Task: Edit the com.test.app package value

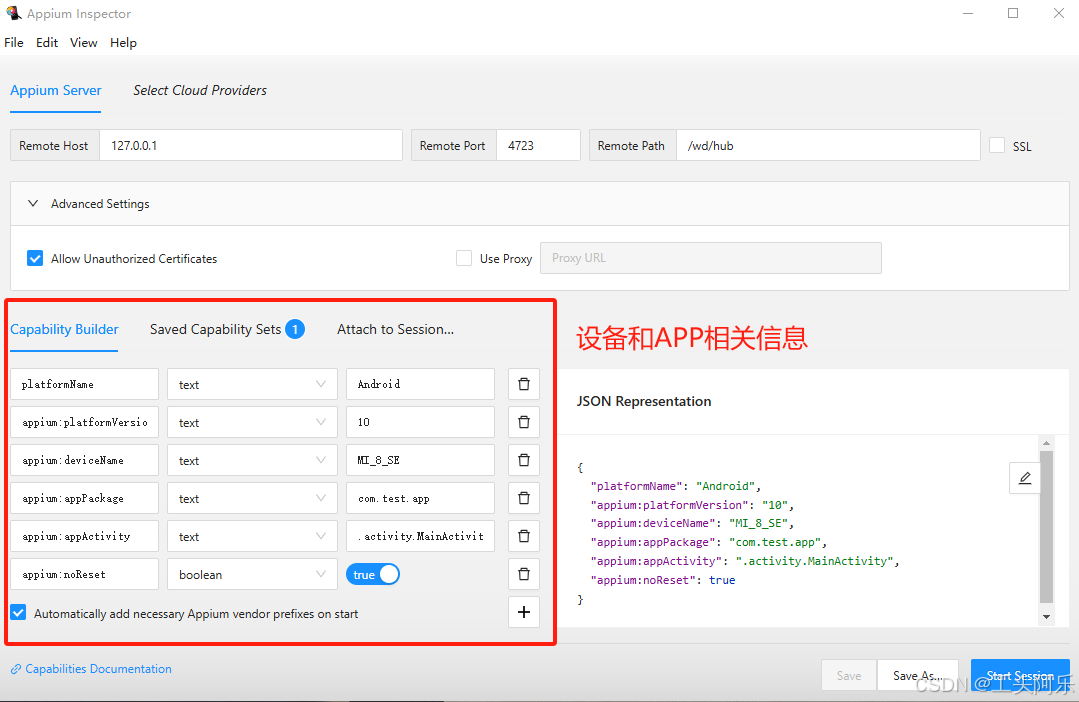Action: coord(420,498)
